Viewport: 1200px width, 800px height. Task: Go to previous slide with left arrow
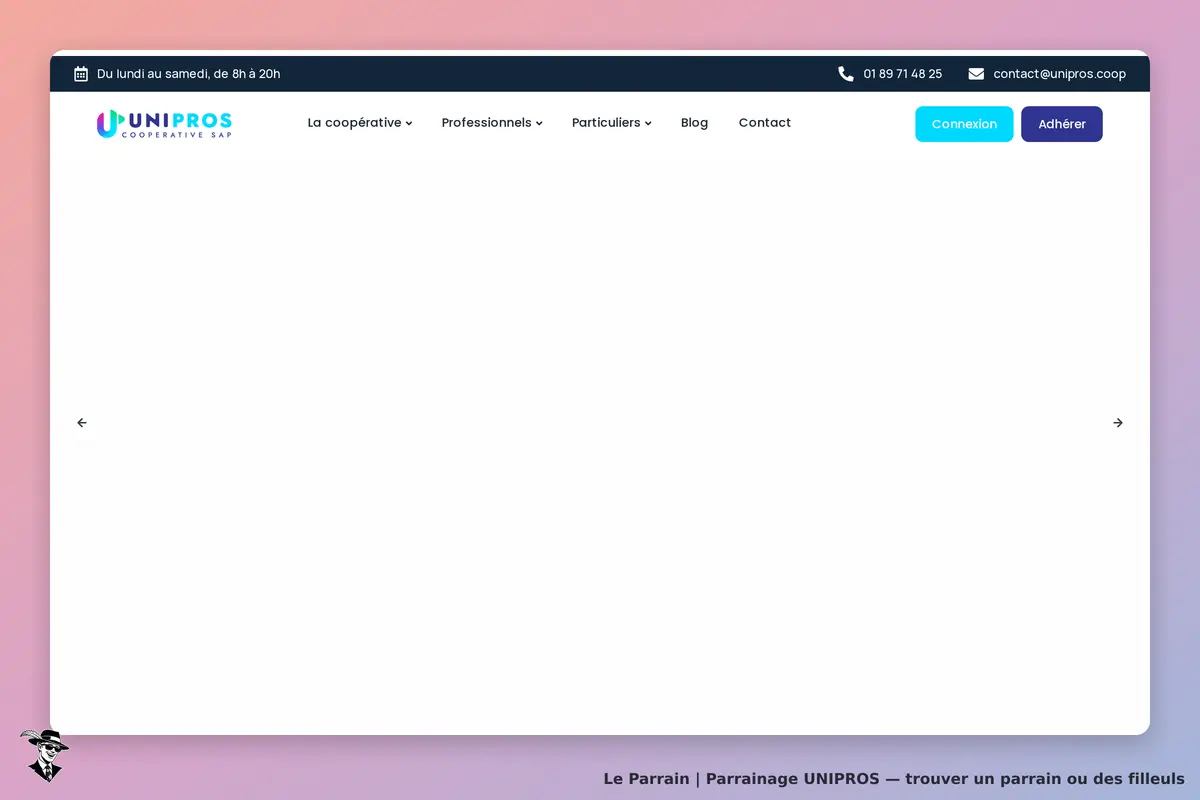82,423
